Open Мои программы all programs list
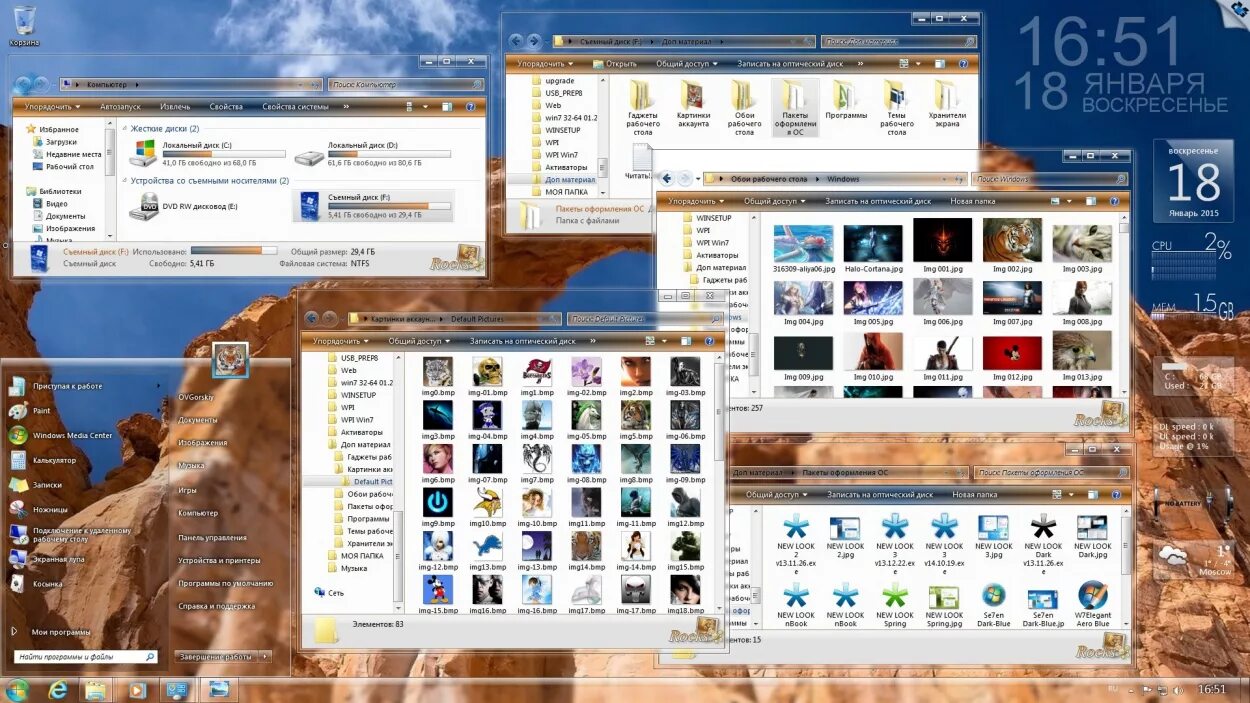Viewport: 1250px width, 703px height. 50,631
